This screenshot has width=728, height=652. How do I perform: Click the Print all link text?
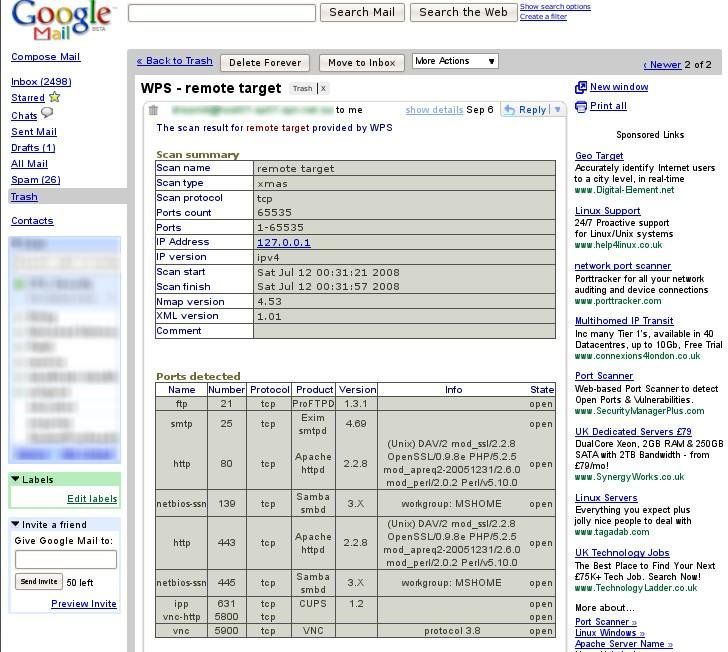point(608,106)
